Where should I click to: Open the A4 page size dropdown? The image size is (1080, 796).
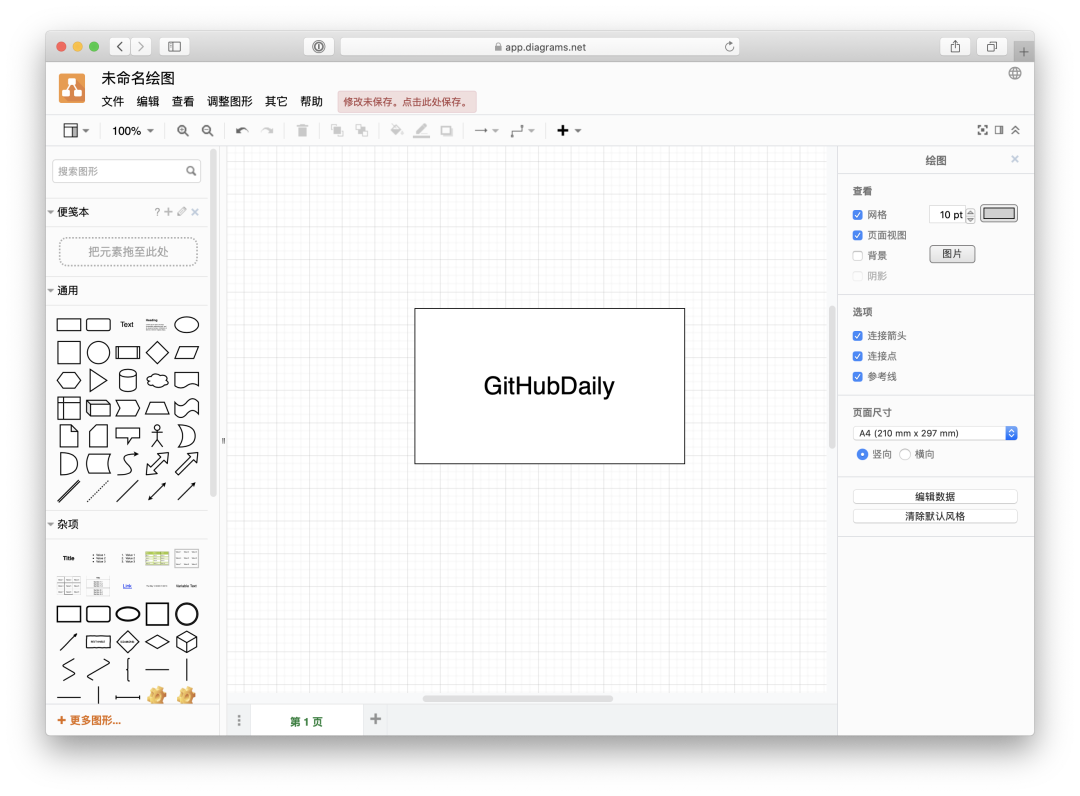tap(935, 433)
